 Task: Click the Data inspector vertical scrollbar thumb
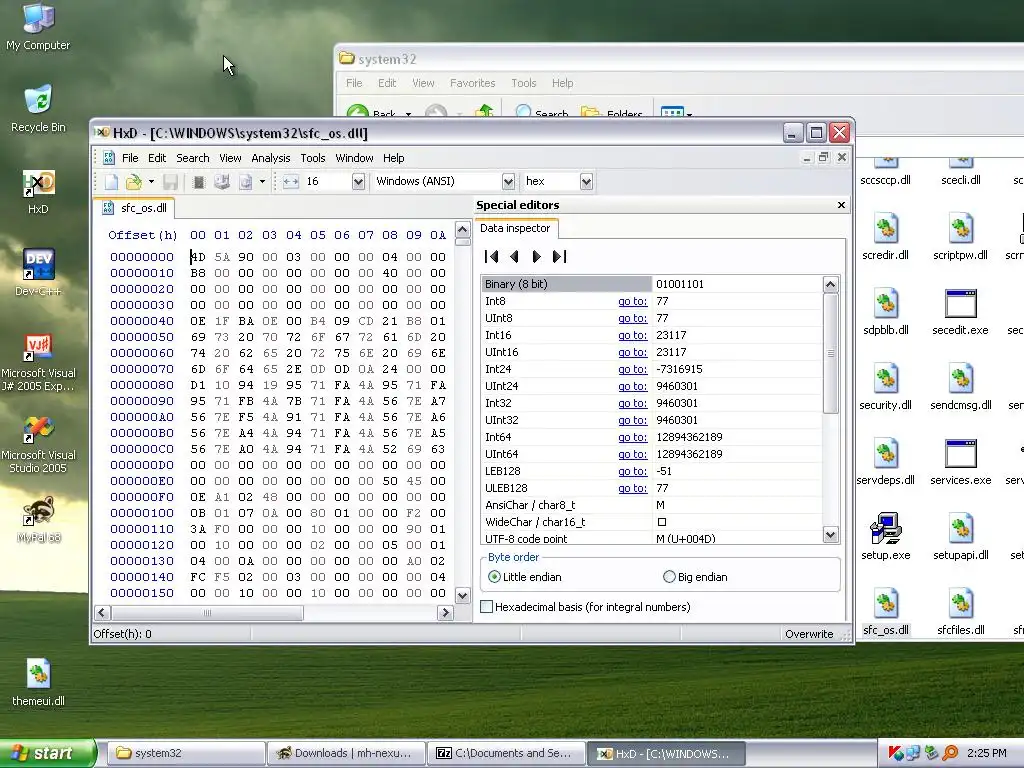click(830, 353)
